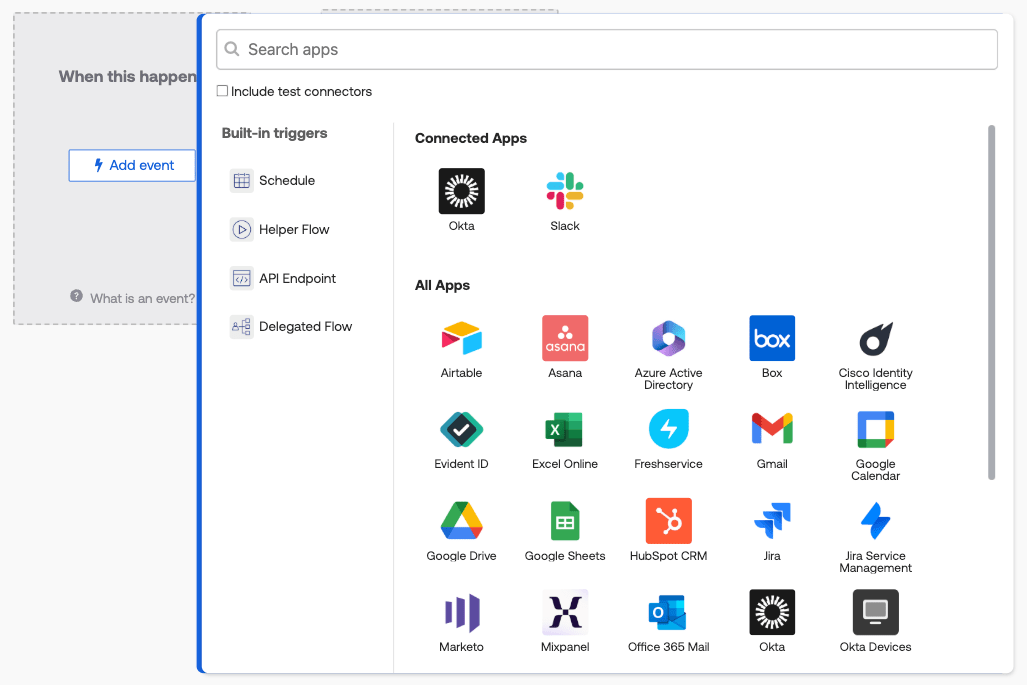Pick the Azure Active Directory icon
The width and height of the screenshot is (1027, 685).
[668, 338]
